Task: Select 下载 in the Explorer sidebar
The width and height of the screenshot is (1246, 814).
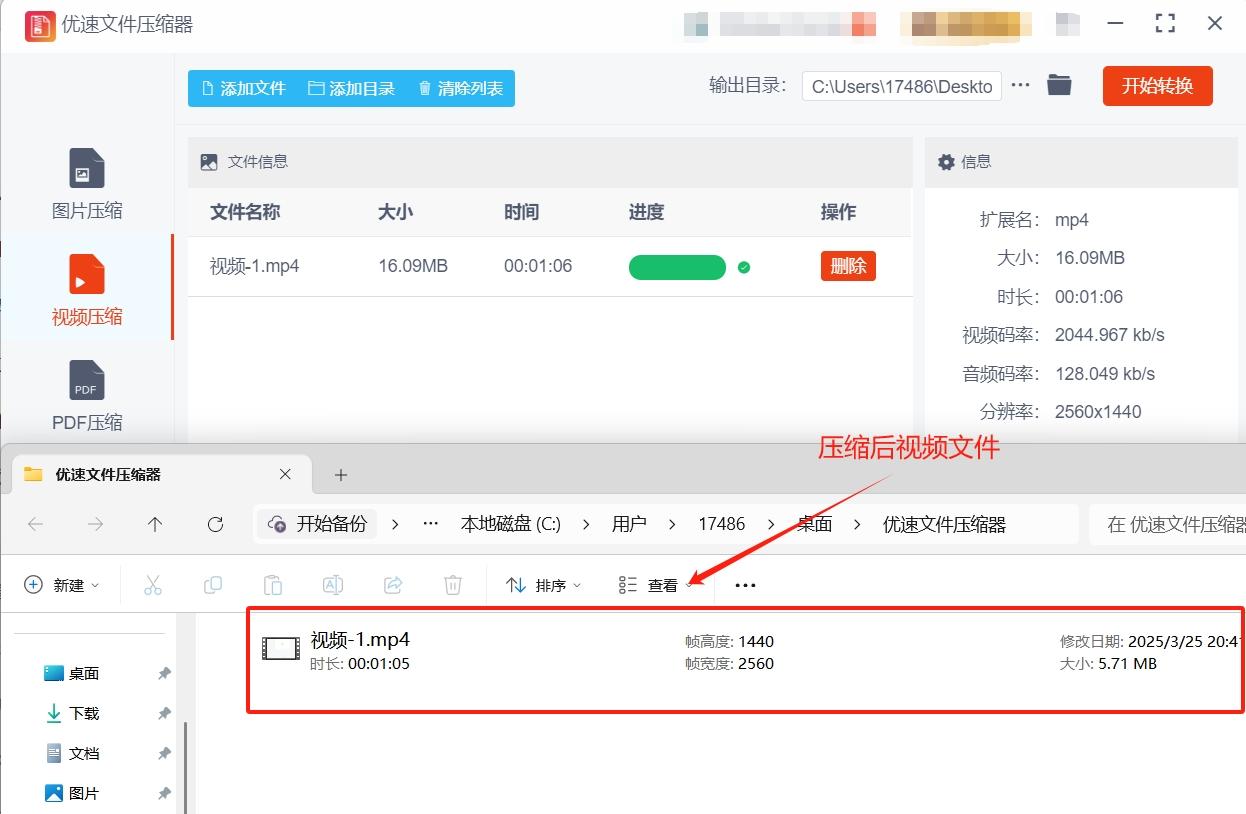Action: (84, 713)
